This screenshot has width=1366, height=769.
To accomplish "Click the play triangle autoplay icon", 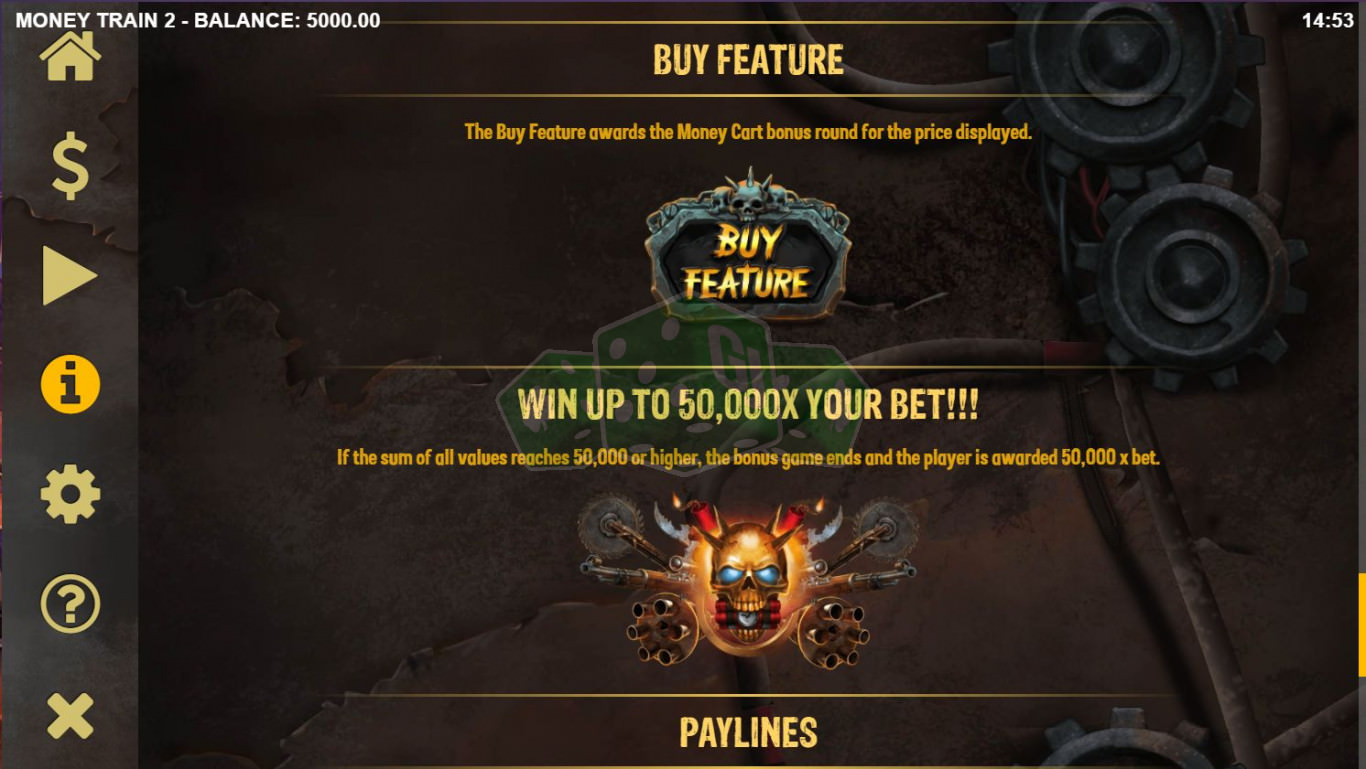I will click(x=70, y=276).
